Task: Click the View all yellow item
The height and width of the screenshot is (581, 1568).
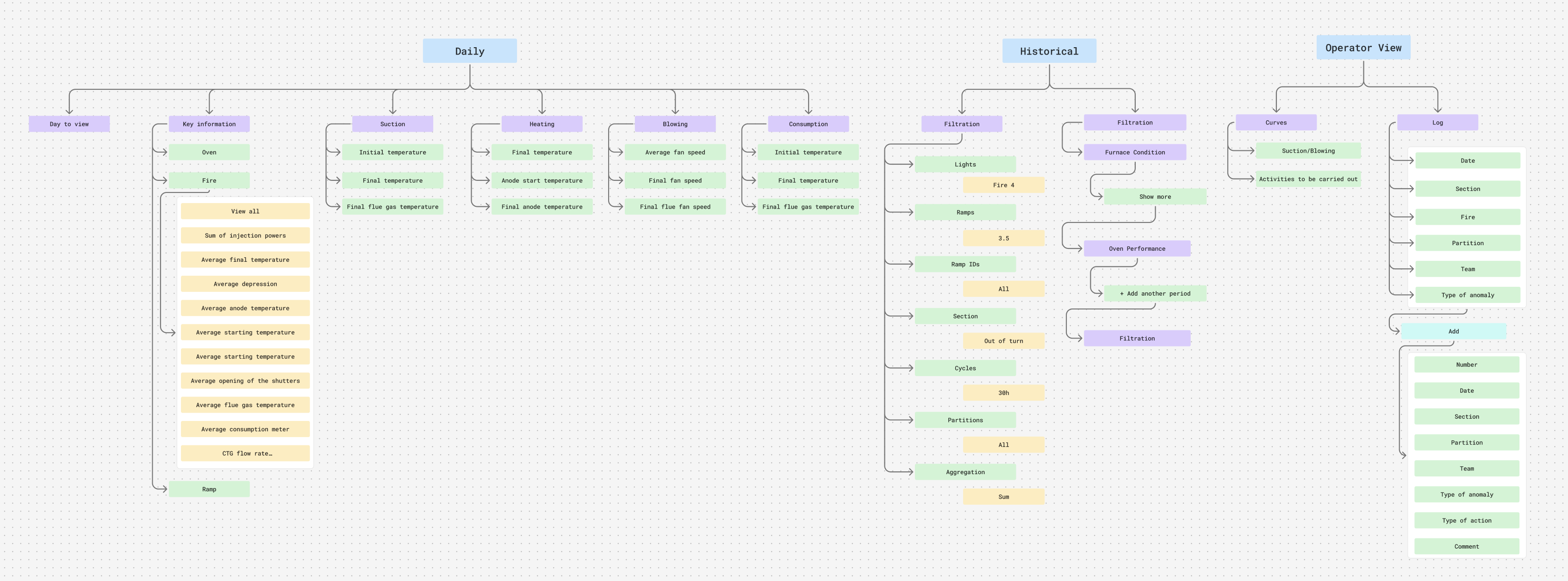Action: pyautogui.click(x=245, y=211)
